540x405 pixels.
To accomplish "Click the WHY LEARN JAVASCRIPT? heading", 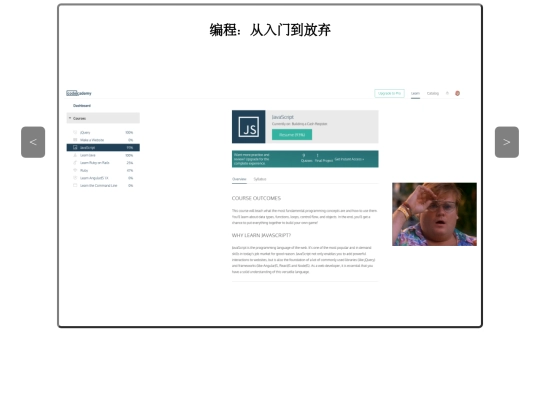I will [x=261, y=236].
